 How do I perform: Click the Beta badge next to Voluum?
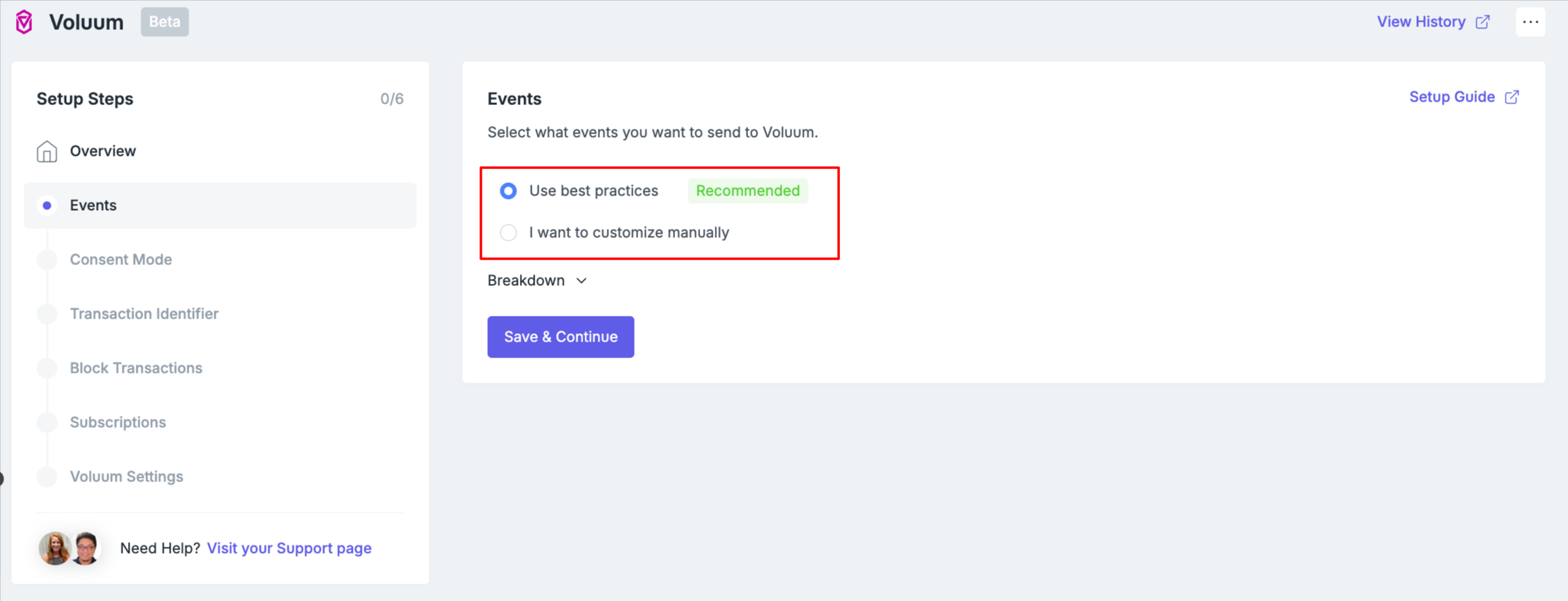point(164,22)
